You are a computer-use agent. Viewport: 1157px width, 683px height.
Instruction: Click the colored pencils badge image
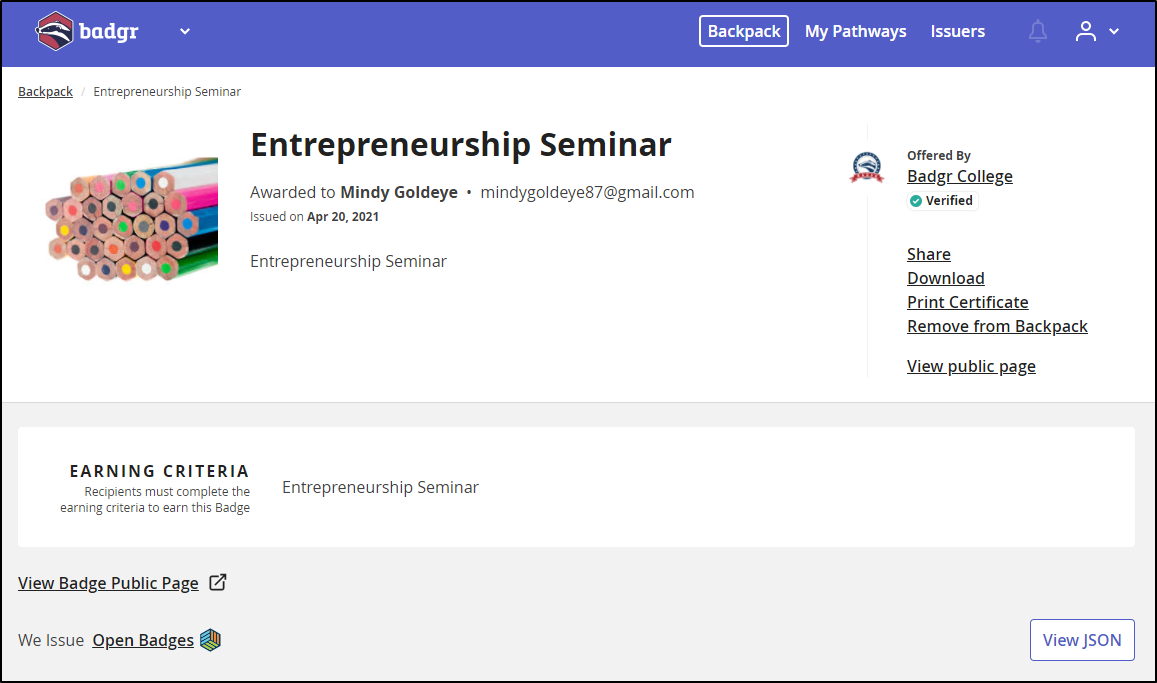[131, 219]
